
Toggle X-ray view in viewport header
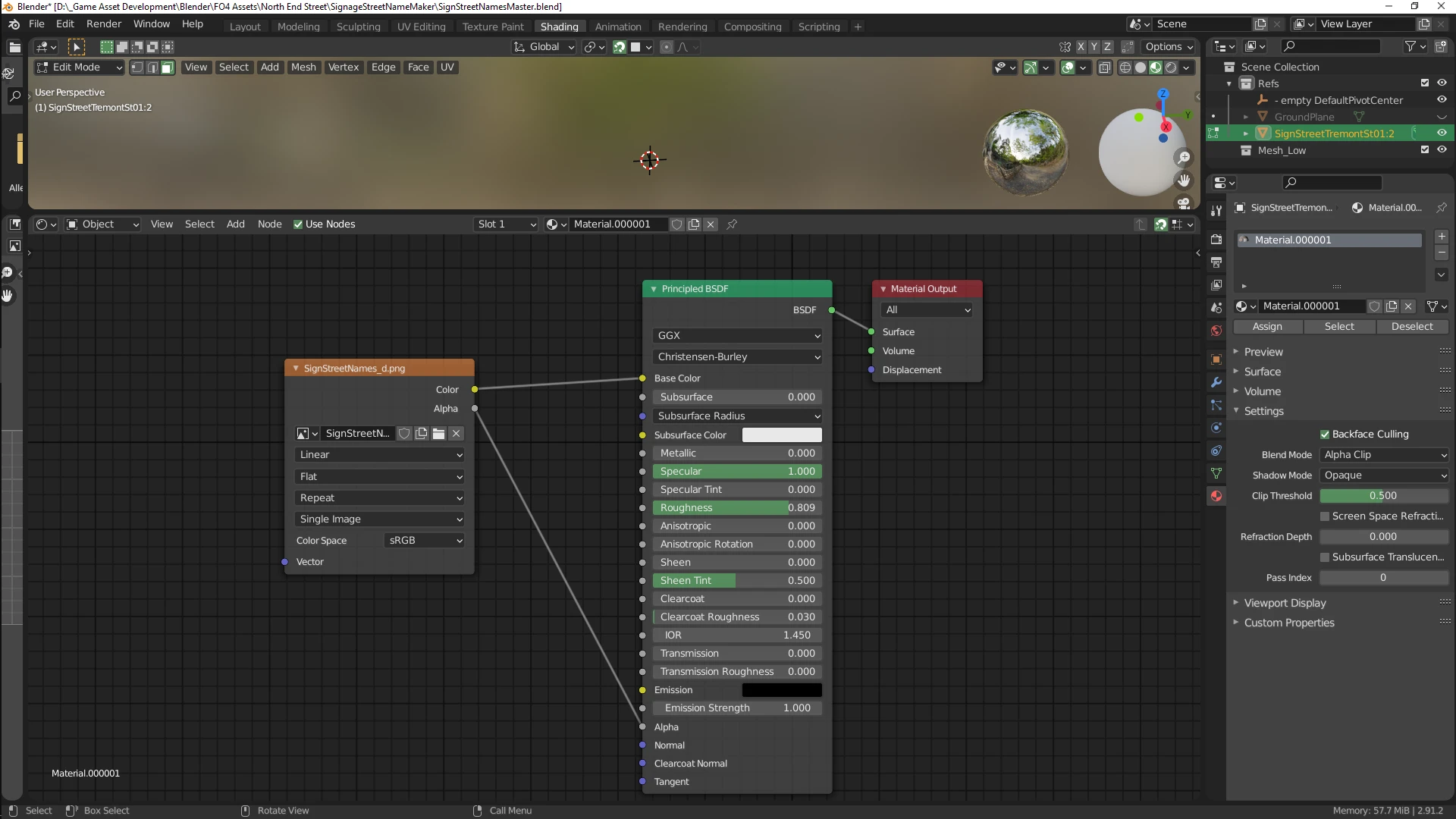click(1105, 67)
